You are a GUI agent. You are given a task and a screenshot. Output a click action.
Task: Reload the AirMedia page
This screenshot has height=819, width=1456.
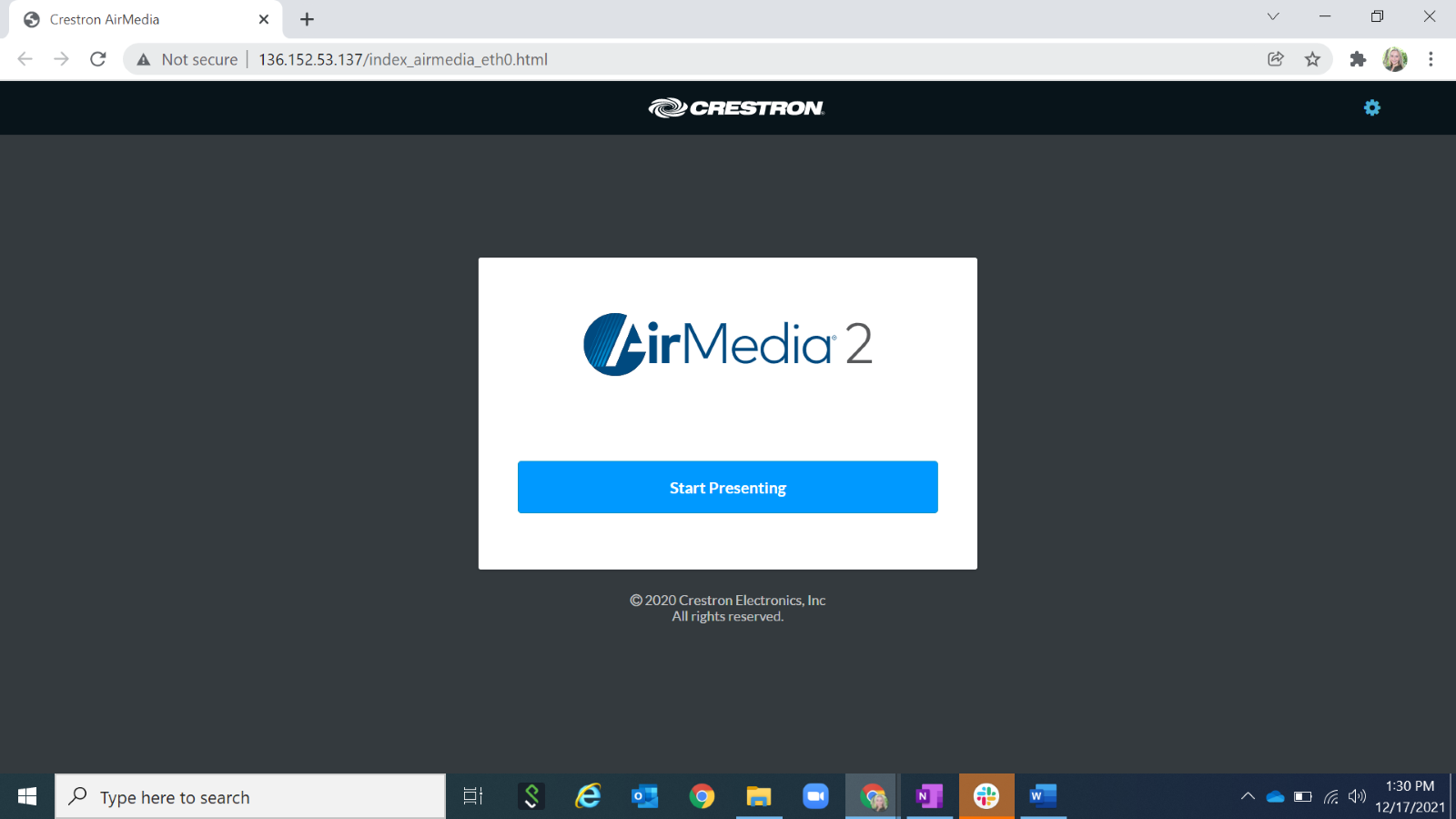(98, 59)
